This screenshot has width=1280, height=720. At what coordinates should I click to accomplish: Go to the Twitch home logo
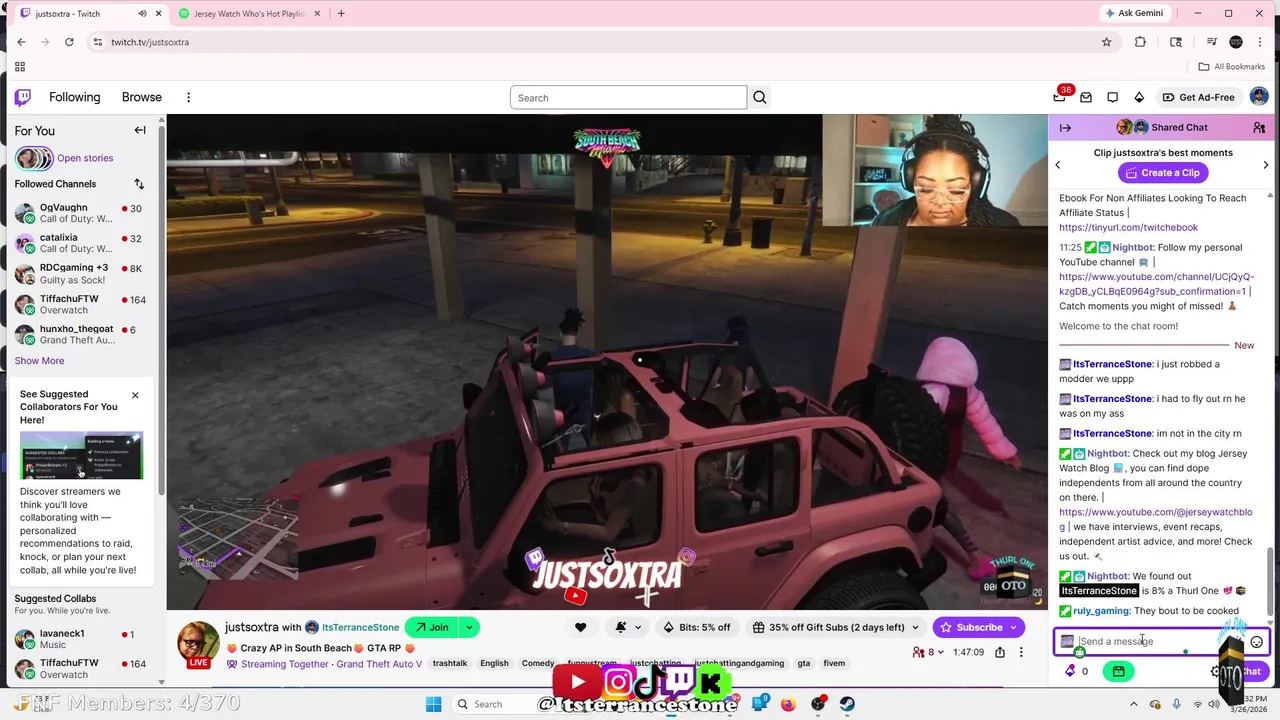[22, 97]
